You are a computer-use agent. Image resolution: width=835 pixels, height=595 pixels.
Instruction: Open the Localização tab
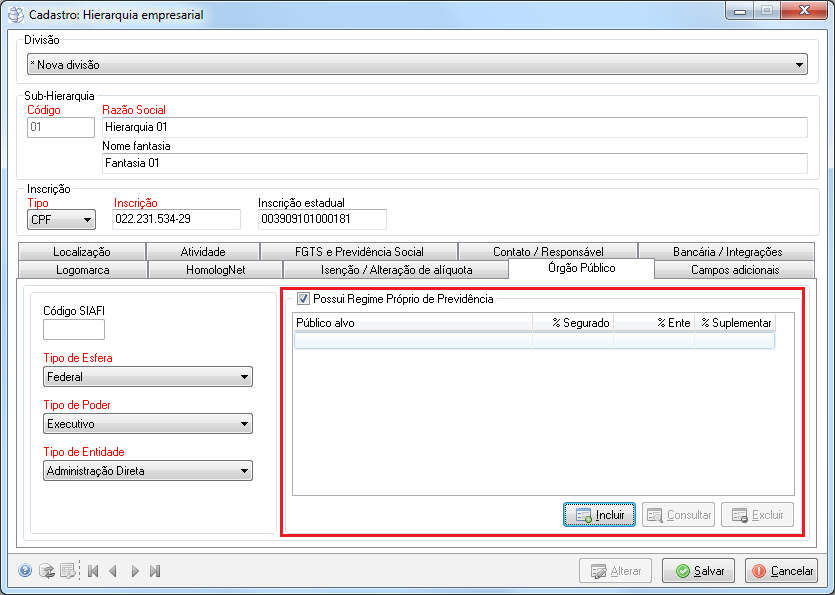click(82, 252)
